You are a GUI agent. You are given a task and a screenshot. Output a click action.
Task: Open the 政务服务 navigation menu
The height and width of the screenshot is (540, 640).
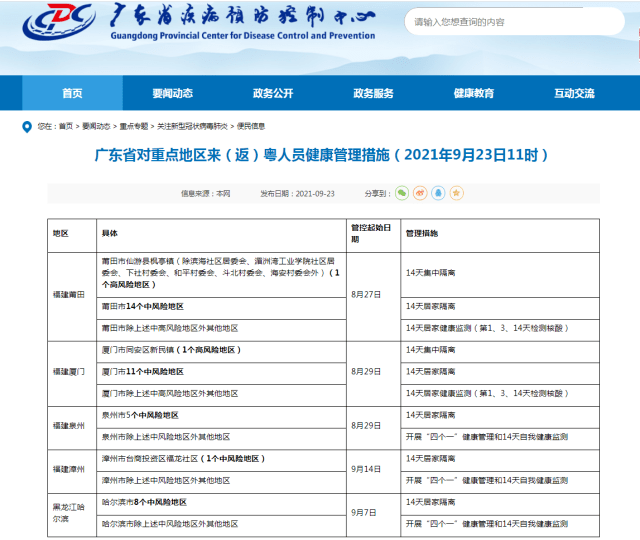[x=373, y=93]
